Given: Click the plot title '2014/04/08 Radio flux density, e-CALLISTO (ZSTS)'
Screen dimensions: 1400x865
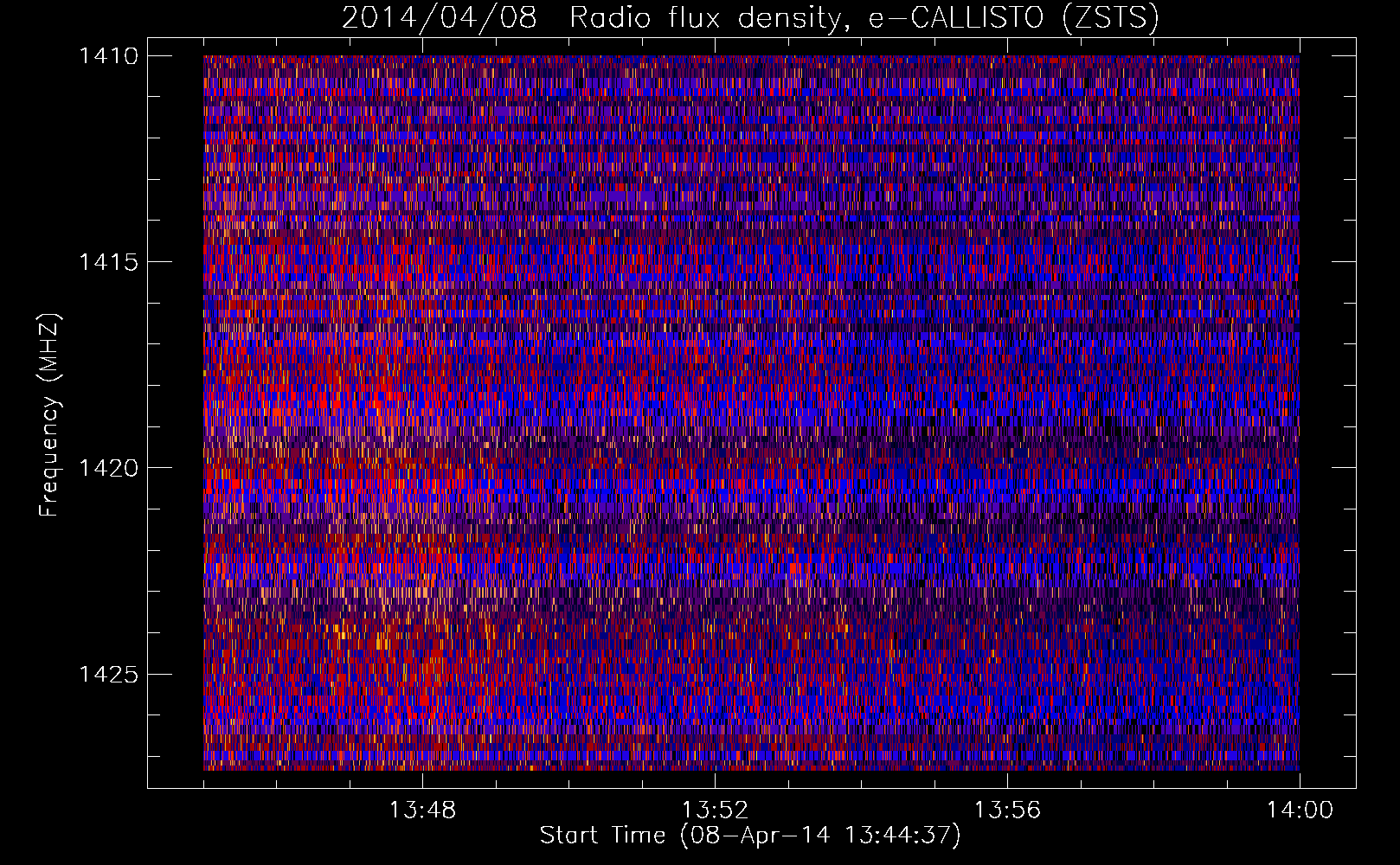Looking at the screenshot, I should pyautogui.click(x=750, y=18).
